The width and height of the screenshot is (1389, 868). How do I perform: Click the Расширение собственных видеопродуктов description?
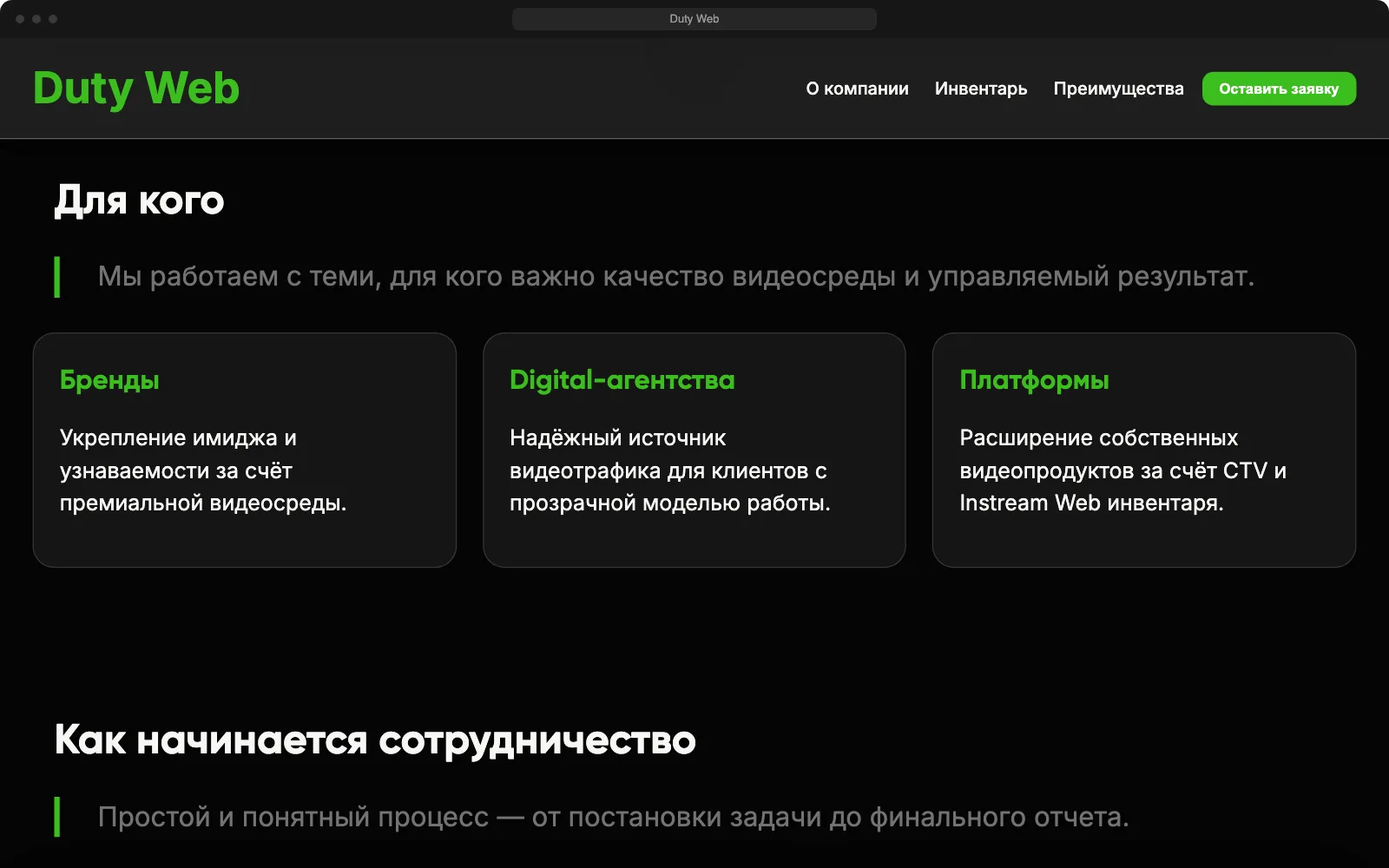(x=1122, y=470)
